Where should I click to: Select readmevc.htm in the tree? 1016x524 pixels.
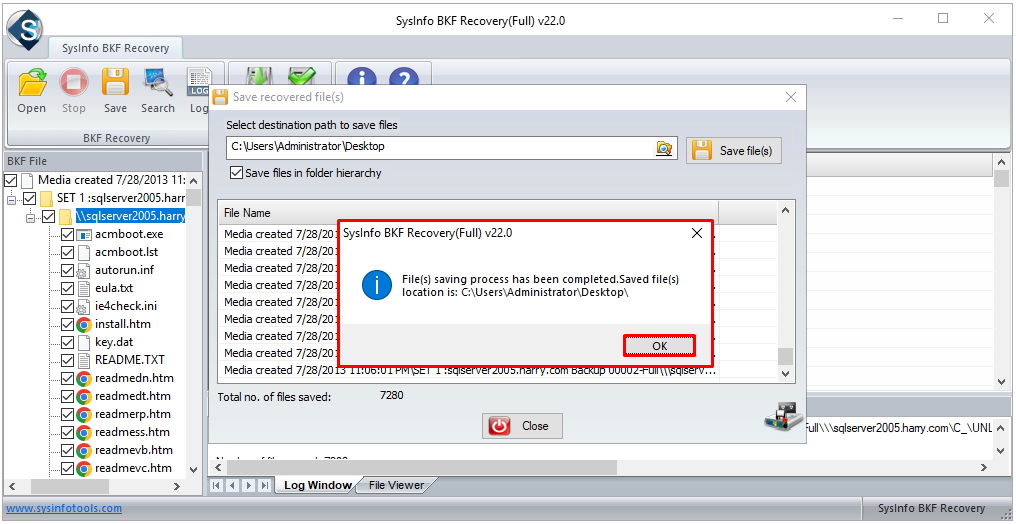point(133,468)
